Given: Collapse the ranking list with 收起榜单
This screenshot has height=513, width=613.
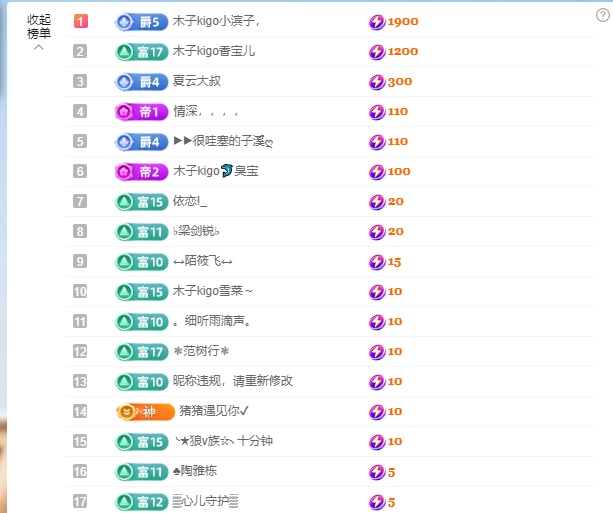Looking at the screenshot, I should point(39,32).
